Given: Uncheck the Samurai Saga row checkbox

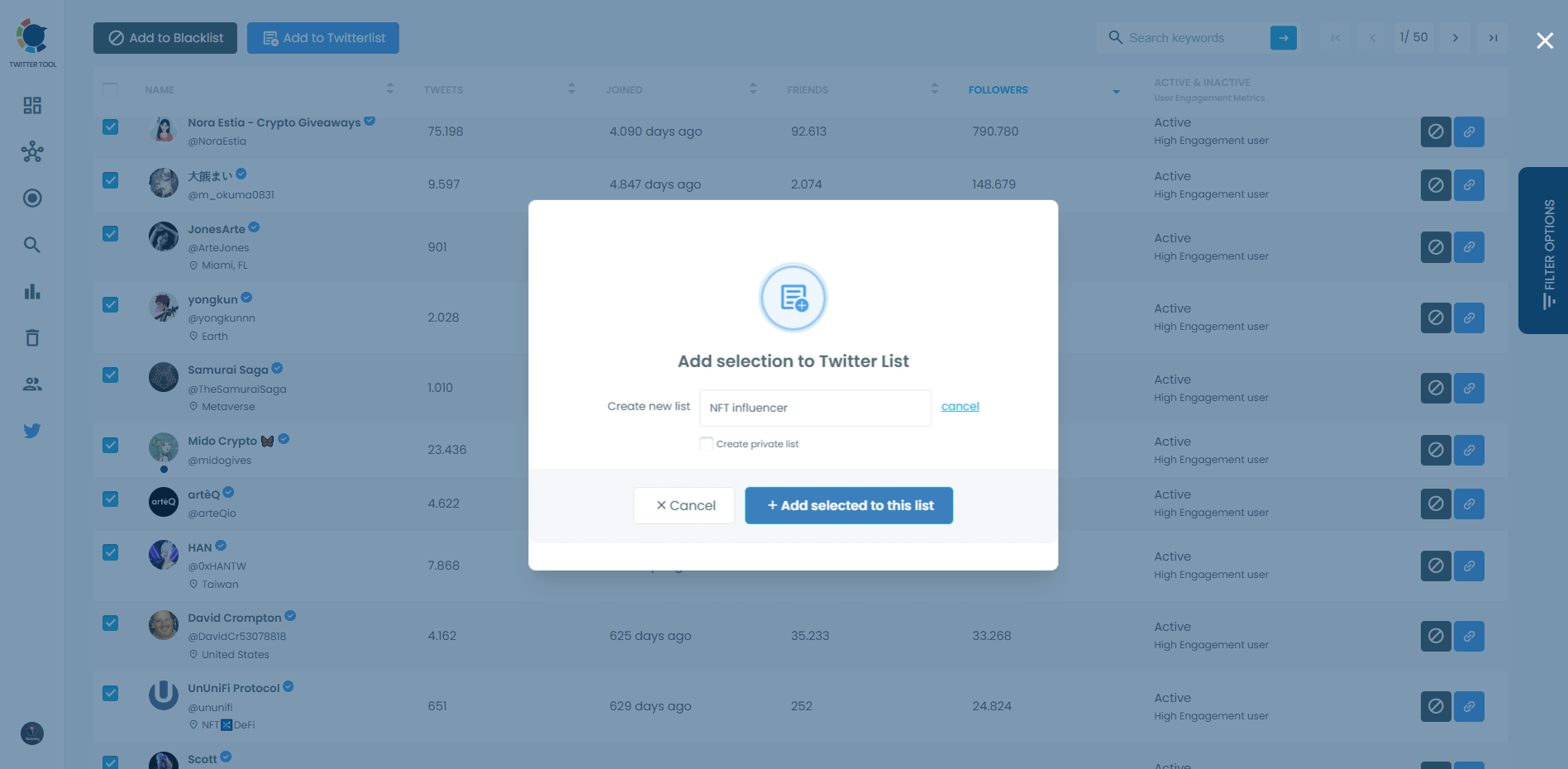Looking at the screenshot, I should [110, 375].
